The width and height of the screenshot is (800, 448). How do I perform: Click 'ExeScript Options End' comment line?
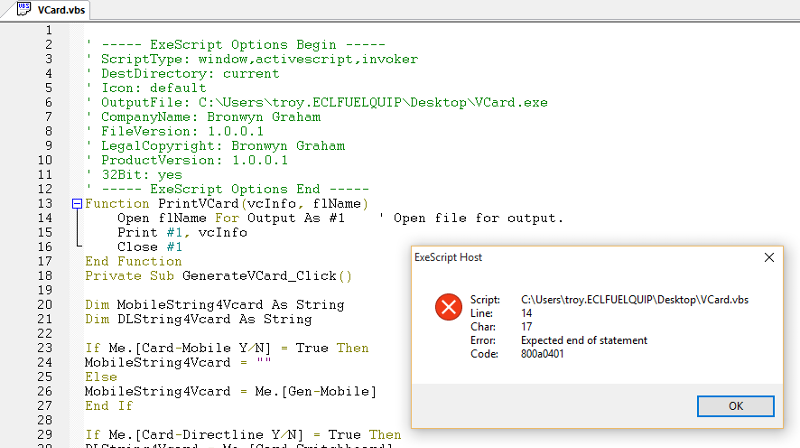click(x=227, y=189)
